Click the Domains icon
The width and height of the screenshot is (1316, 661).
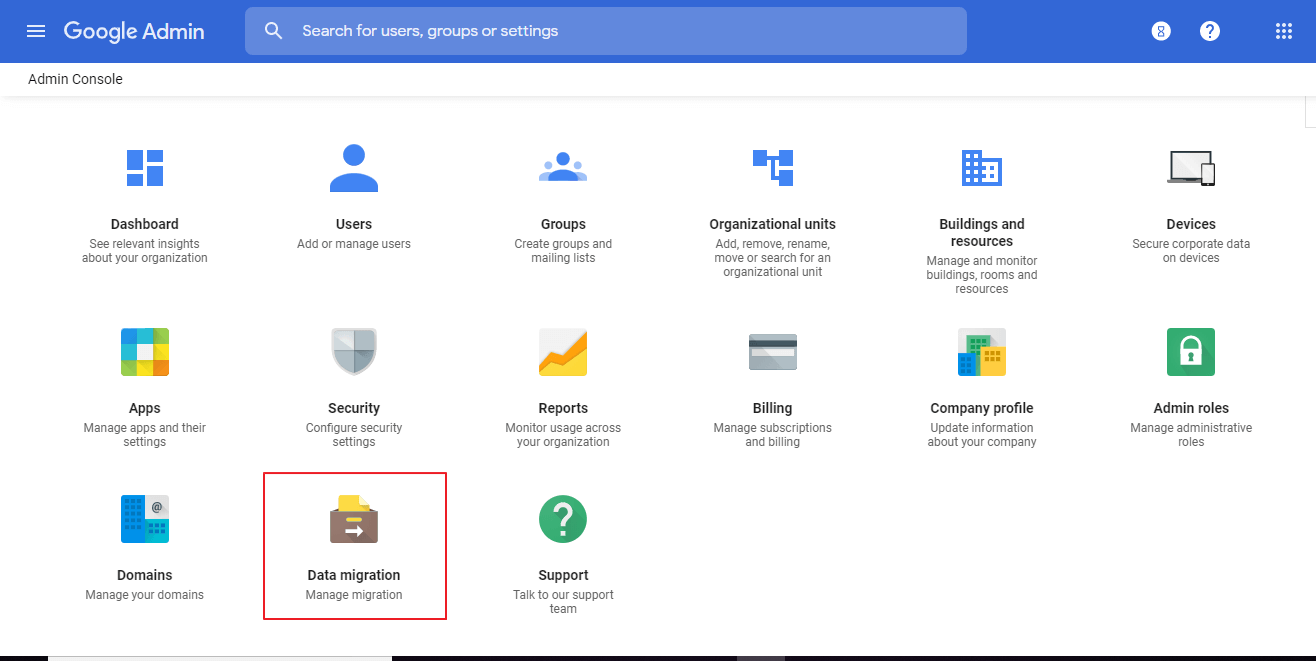click(145, 519)
